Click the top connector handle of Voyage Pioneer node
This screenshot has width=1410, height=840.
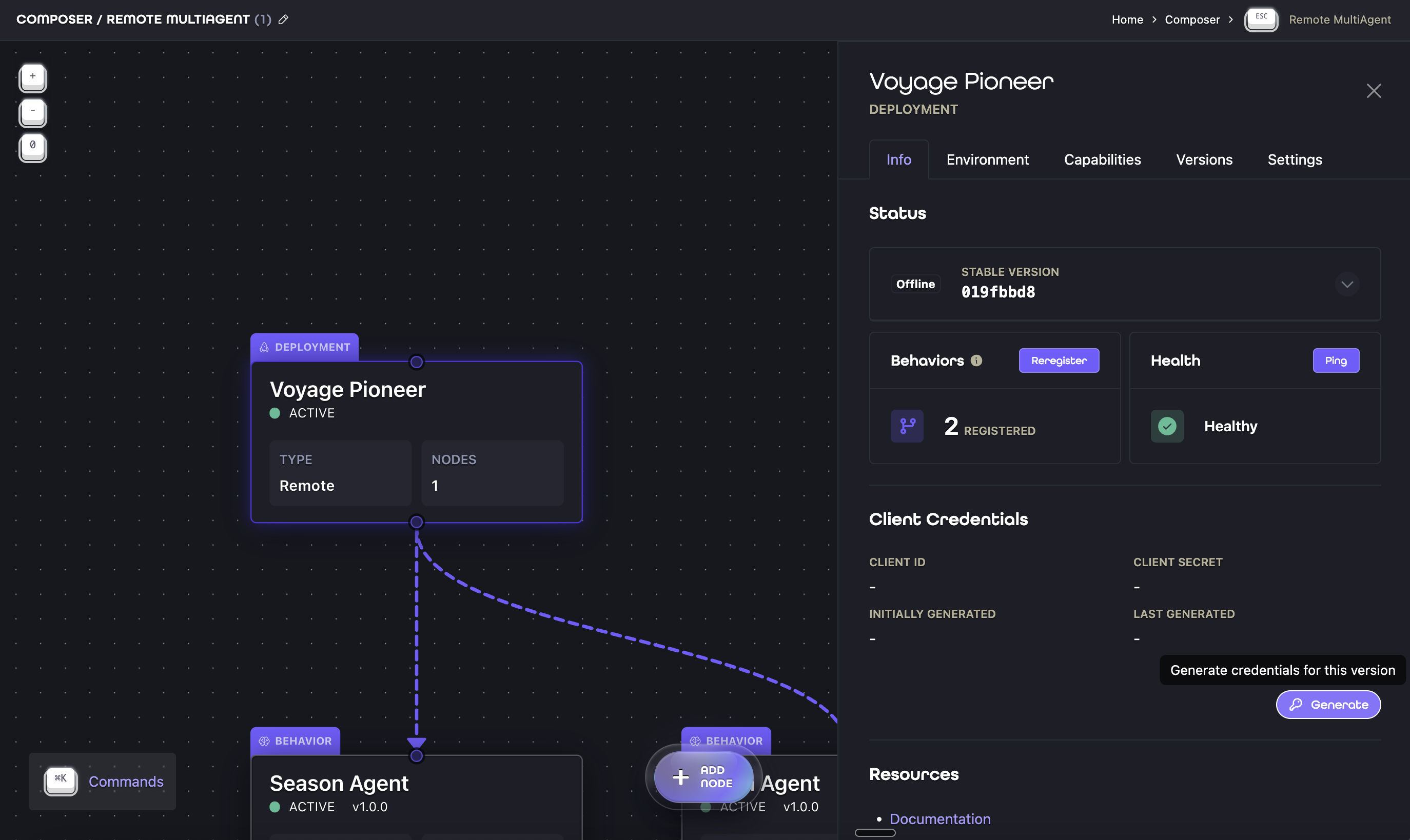(416, 362)
